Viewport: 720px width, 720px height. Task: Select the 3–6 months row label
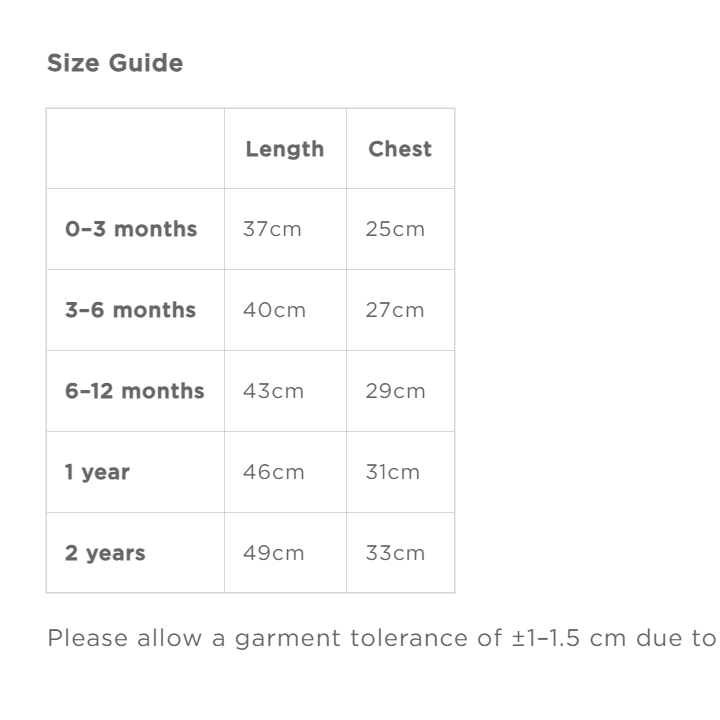point(131,310)
